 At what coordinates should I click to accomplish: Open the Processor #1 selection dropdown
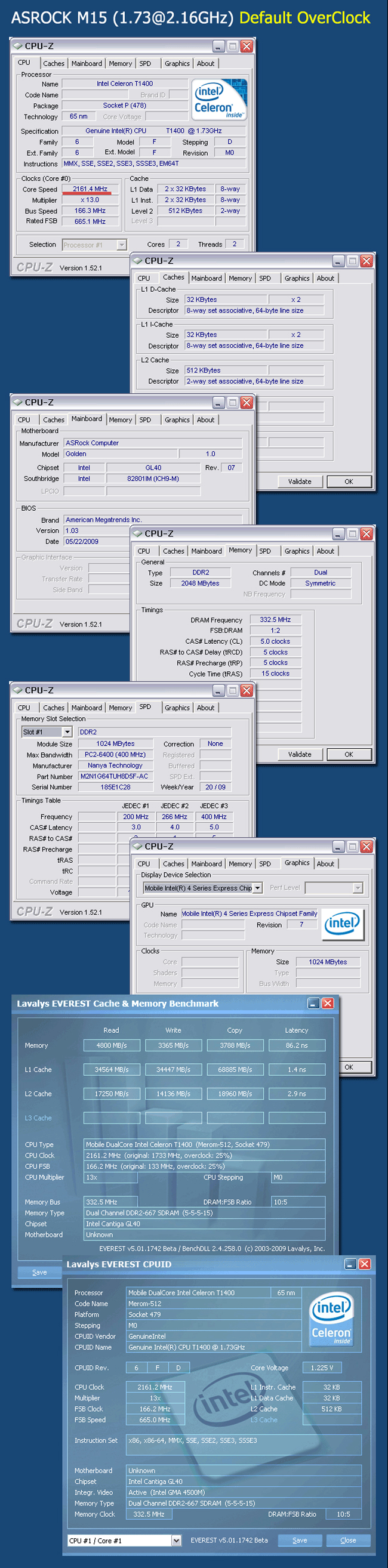click(x=122, y=245)
